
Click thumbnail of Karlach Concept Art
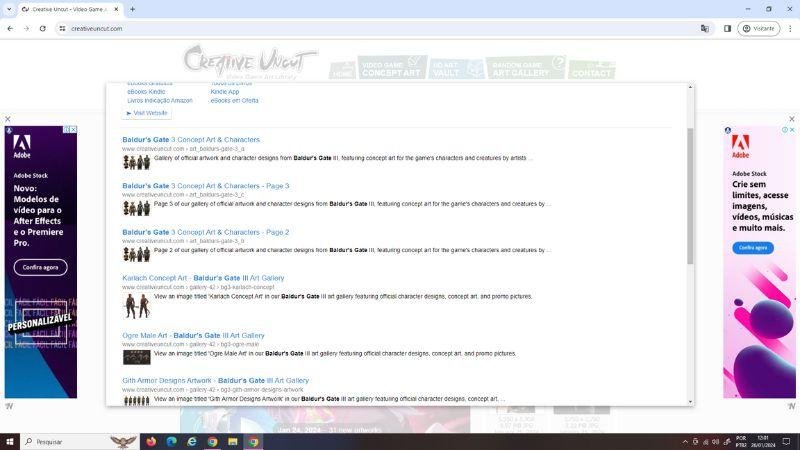137,306
